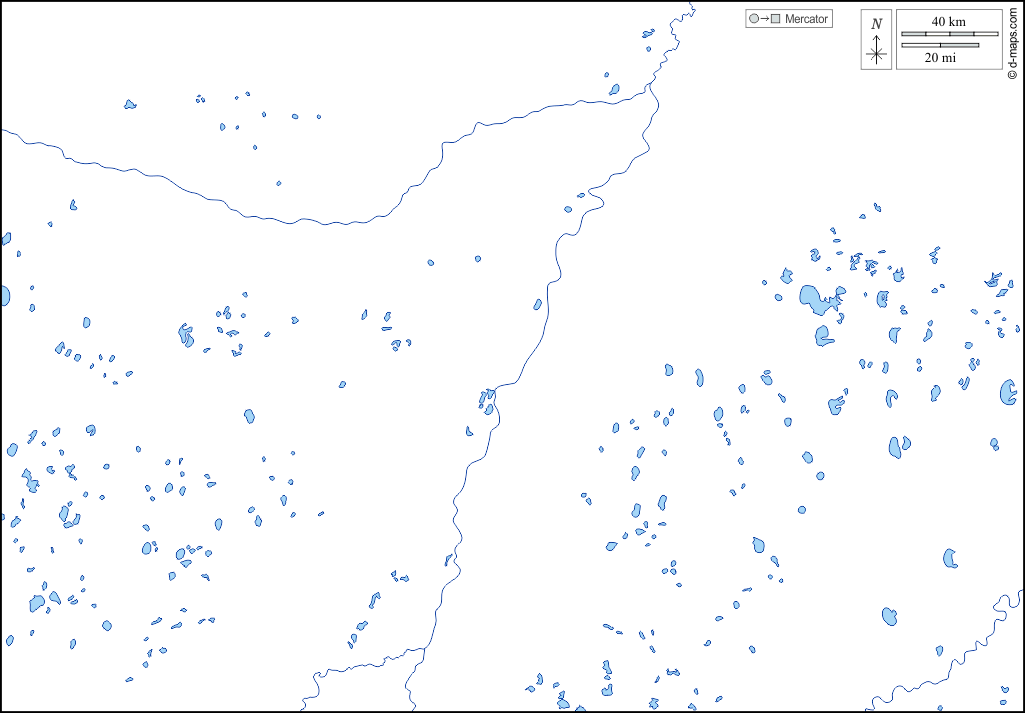Click the circle icon beside Mercator
The image size is (1025, 713).
(754, 19)
